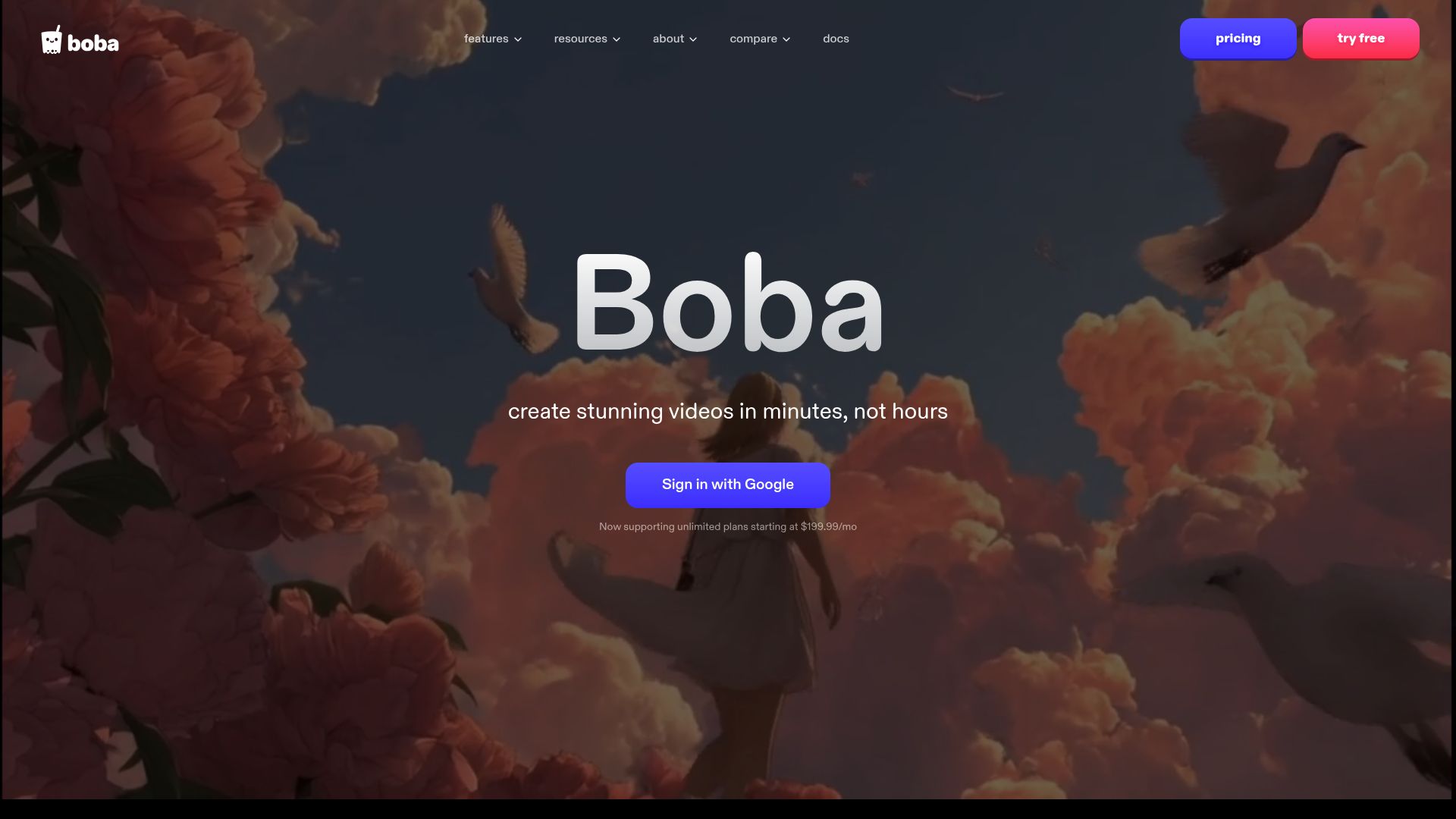
Task: Open the features menu
Action: pos(486,39)
